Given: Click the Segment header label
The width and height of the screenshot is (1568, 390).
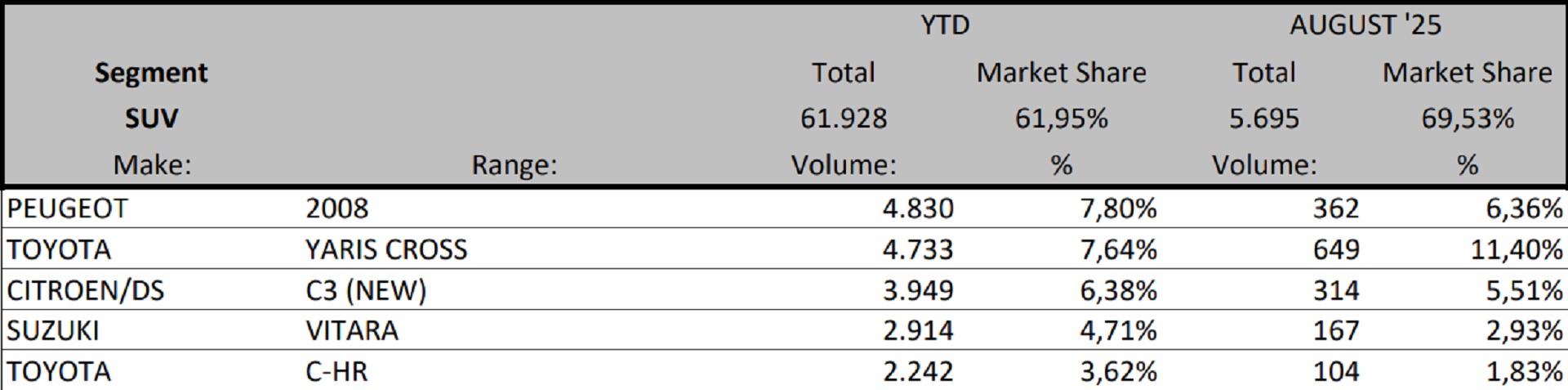Looking at the screenshot, I should (x=151, y=73).
